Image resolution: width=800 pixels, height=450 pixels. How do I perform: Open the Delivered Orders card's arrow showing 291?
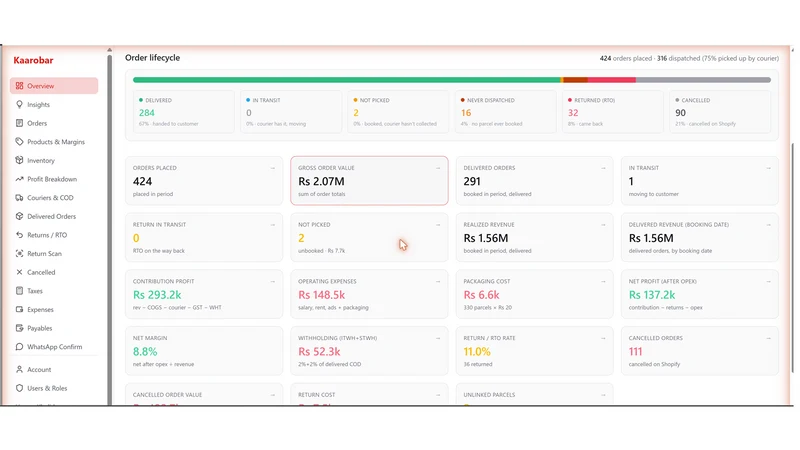(x=603, y=168)
